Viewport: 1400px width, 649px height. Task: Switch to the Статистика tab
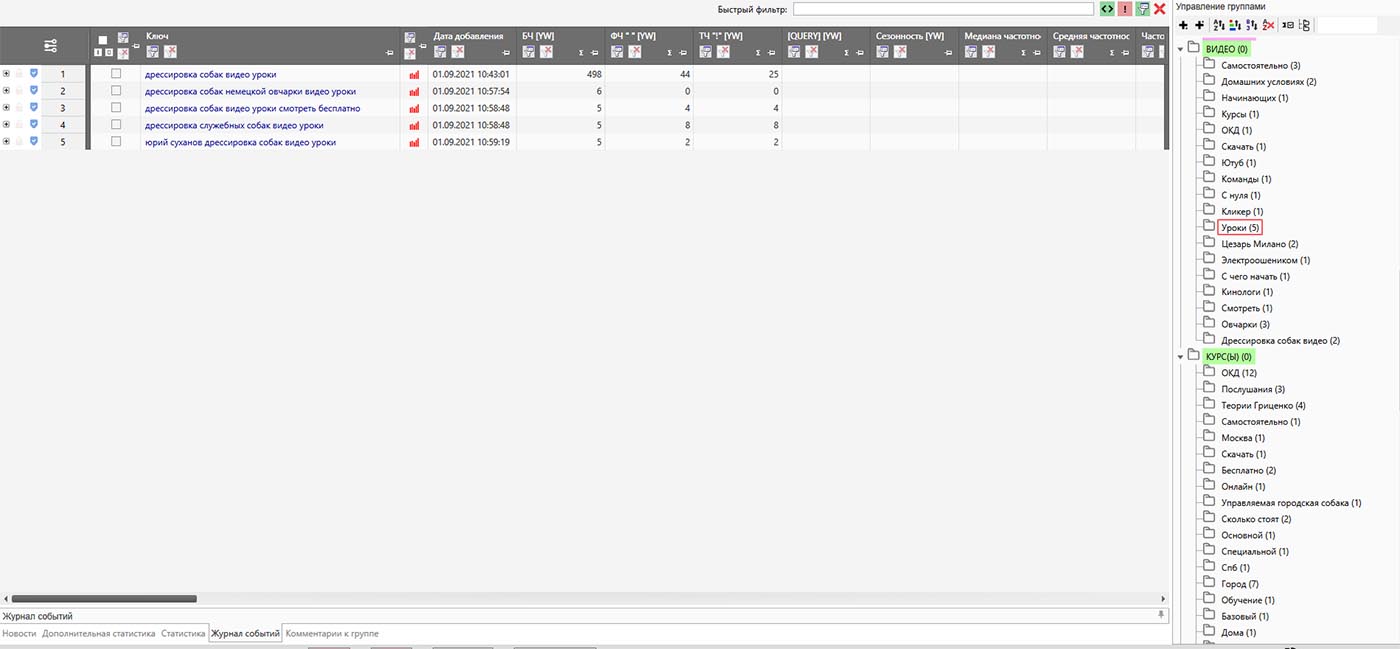[183, 633]
